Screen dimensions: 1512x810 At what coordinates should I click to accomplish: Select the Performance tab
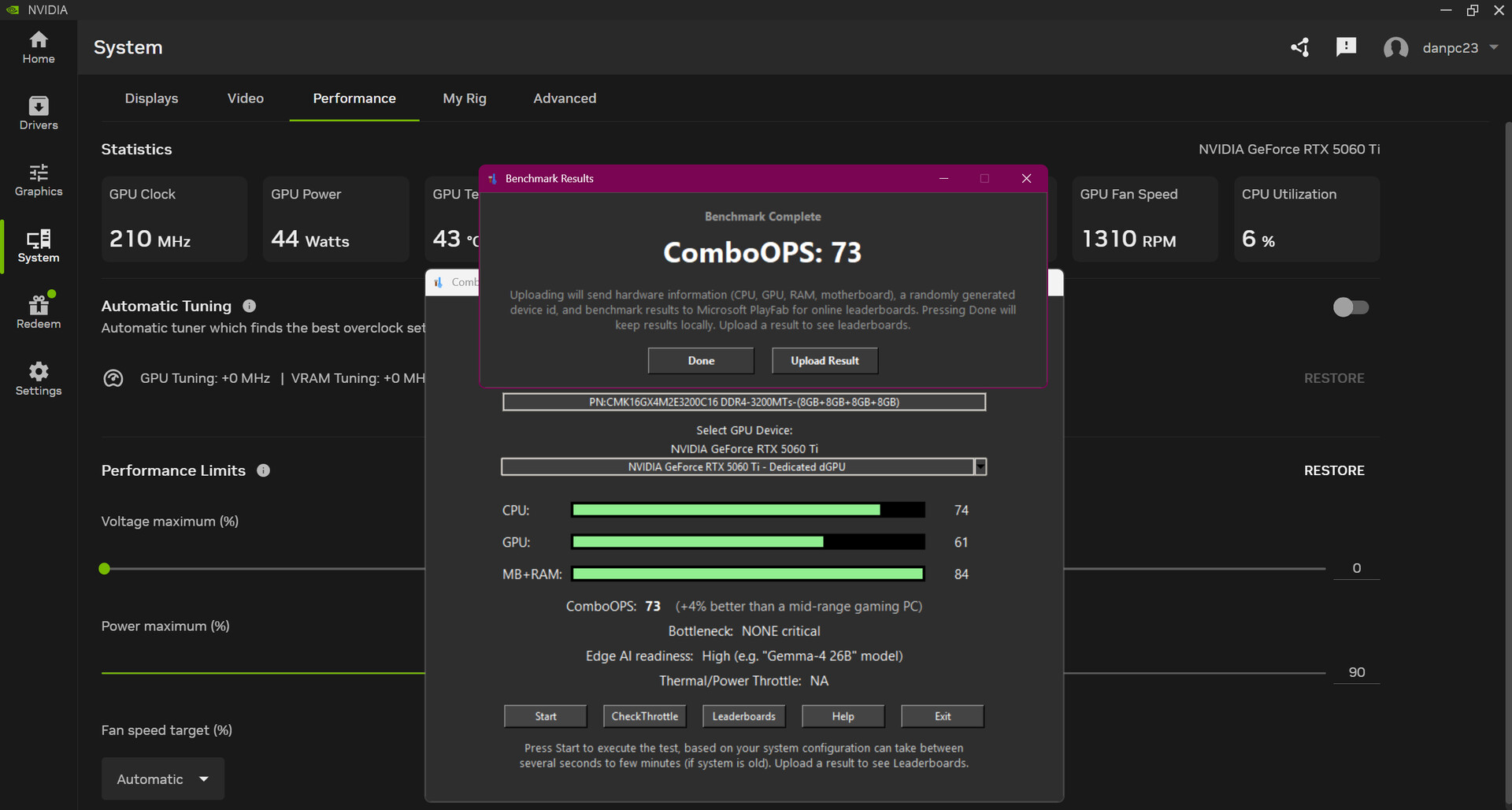coord(354,98)
